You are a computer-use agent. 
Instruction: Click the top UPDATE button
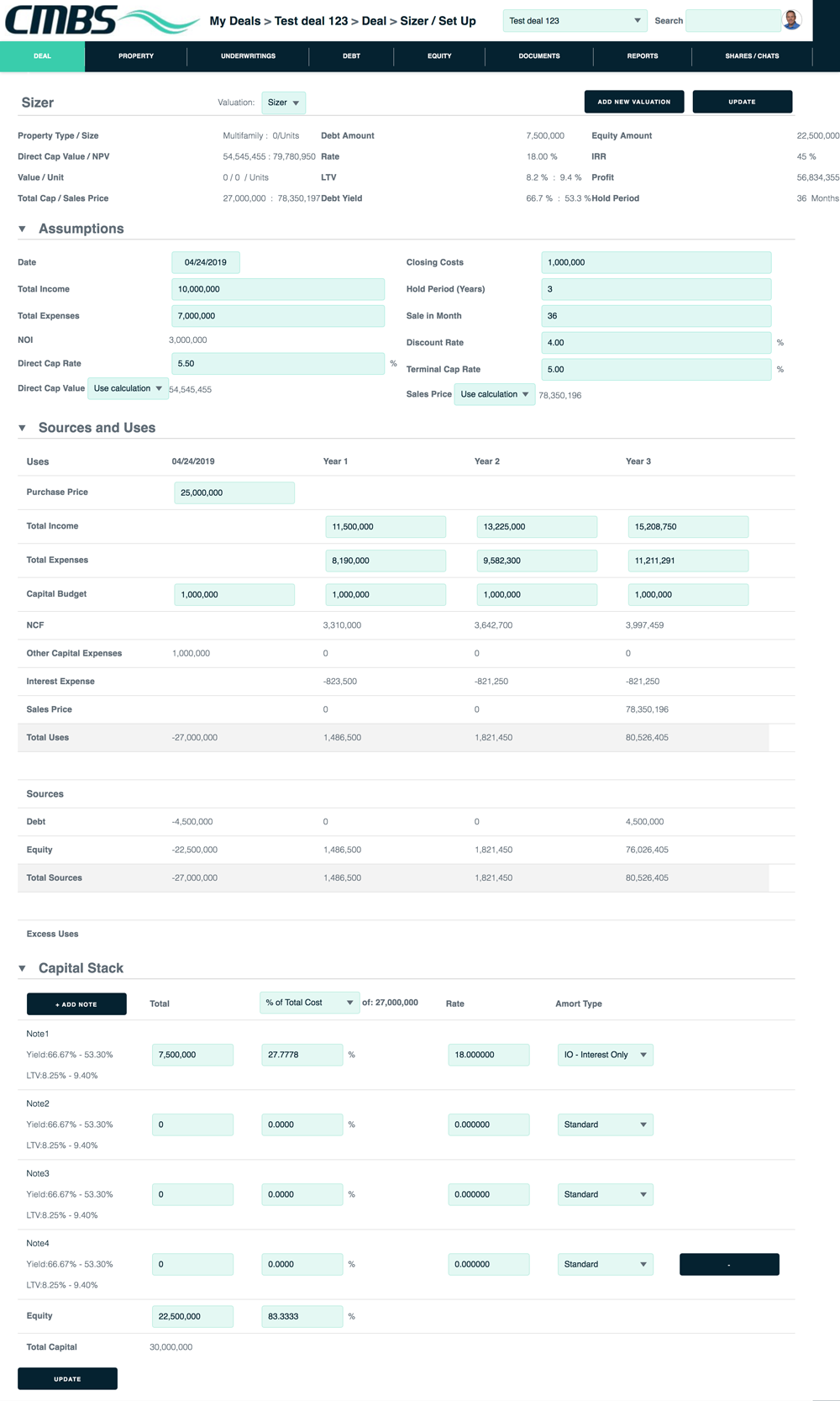[743, 102]
